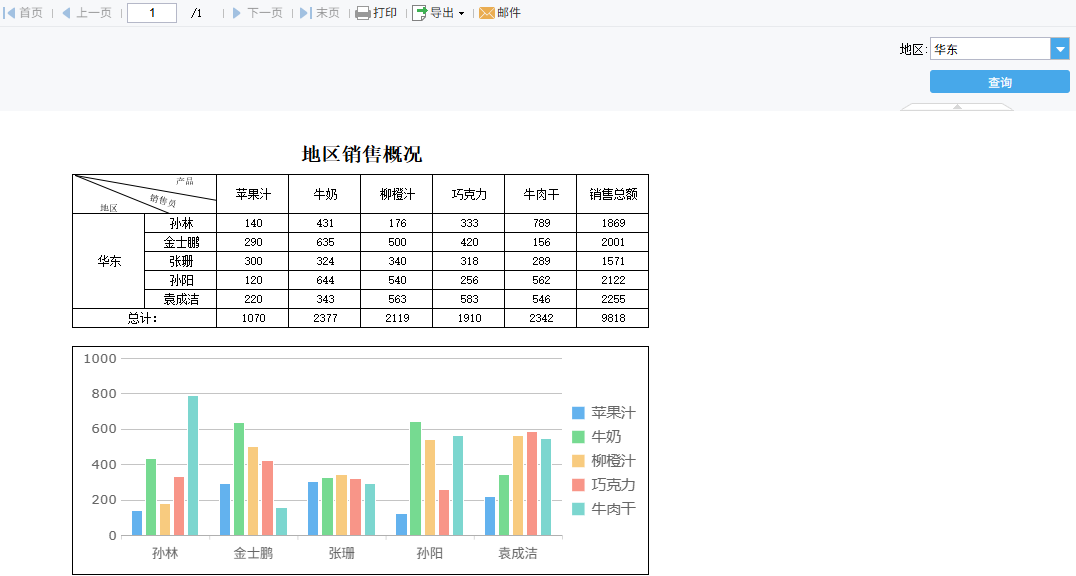Click the 总计 totals row in the report

[143, 318]
